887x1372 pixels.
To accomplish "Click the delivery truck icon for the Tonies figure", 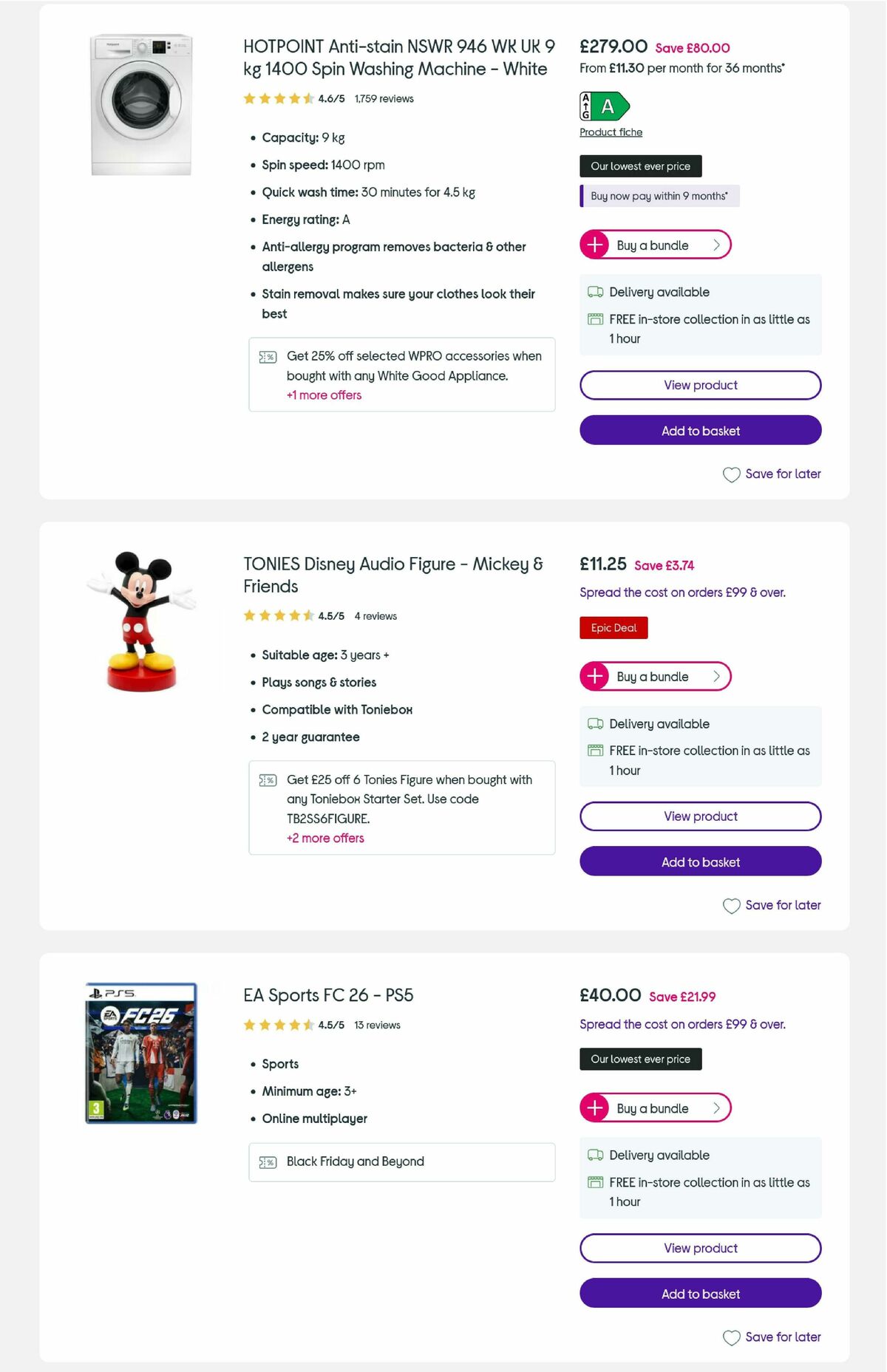I will pos(594,724).
